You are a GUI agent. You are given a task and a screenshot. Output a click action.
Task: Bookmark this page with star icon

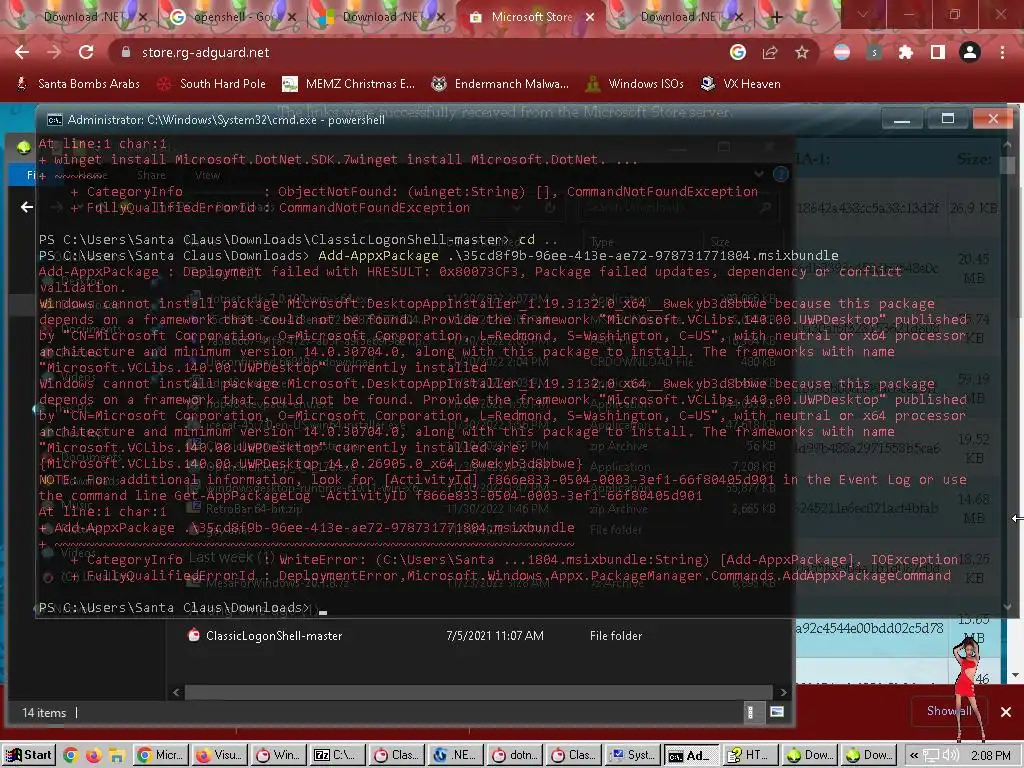coord(802,52)
